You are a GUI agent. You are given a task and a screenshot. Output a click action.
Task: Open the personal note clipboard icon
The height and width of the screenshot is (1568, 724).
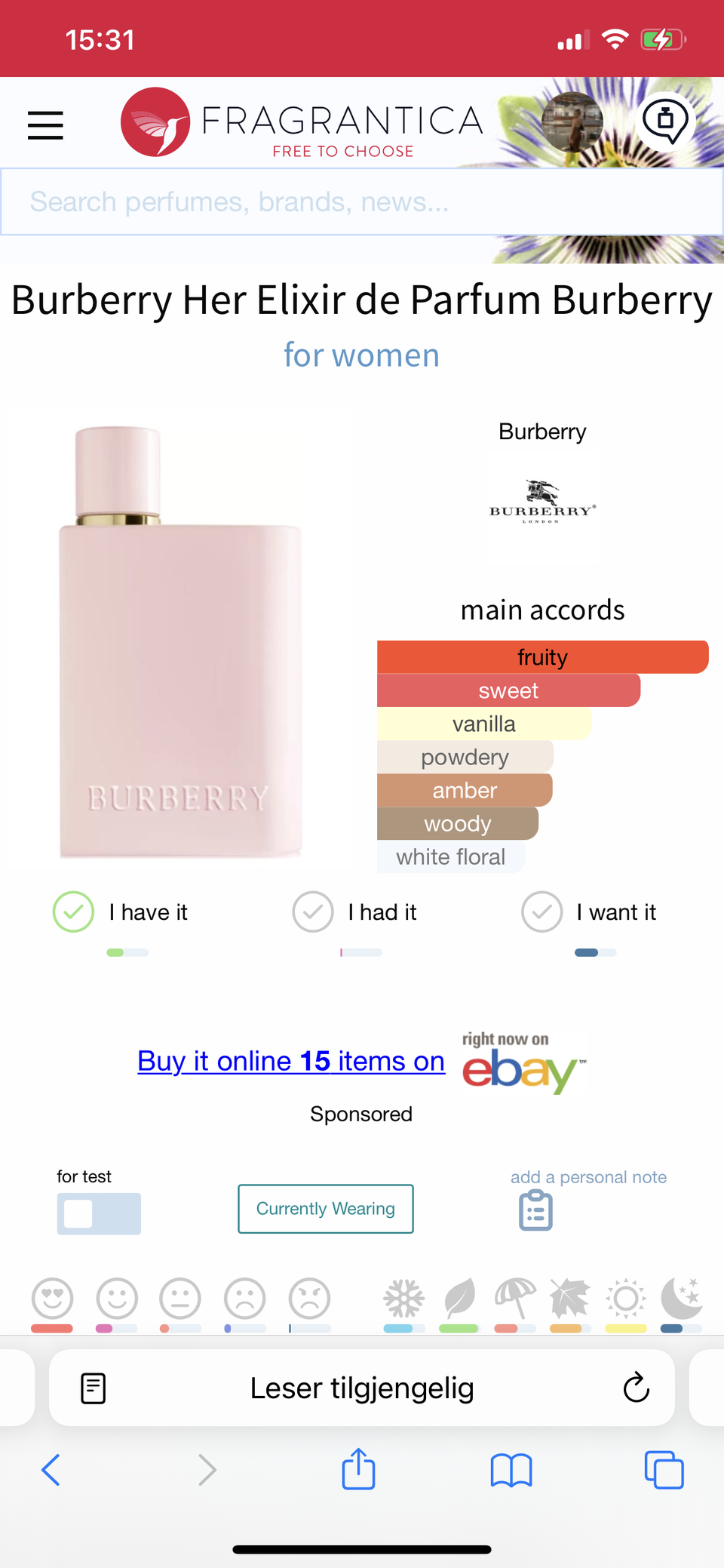(x=536, y=1210)
